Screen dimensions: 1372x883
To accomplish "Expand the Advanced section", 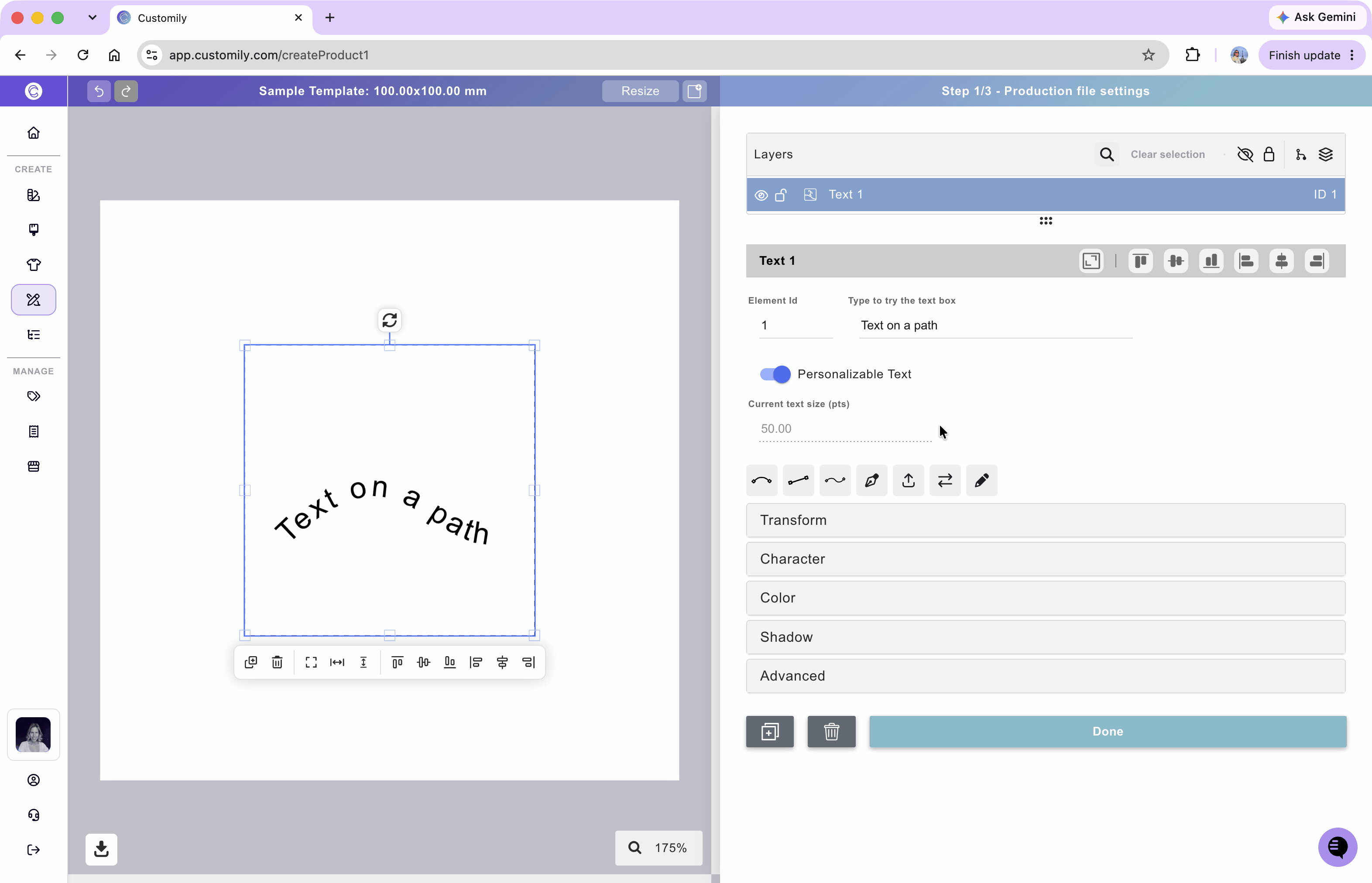I will coord(1046,676).
